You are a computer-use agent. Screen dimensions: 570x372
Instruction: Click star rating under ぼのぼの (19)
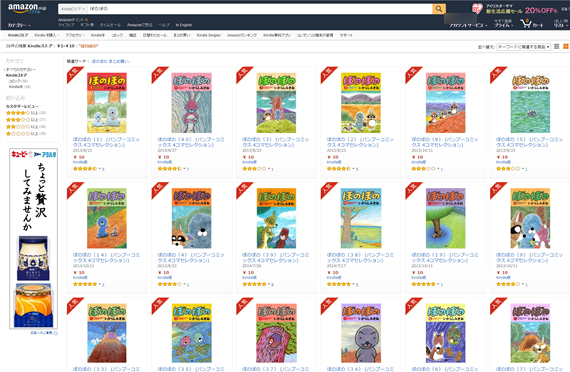point(423,284)
